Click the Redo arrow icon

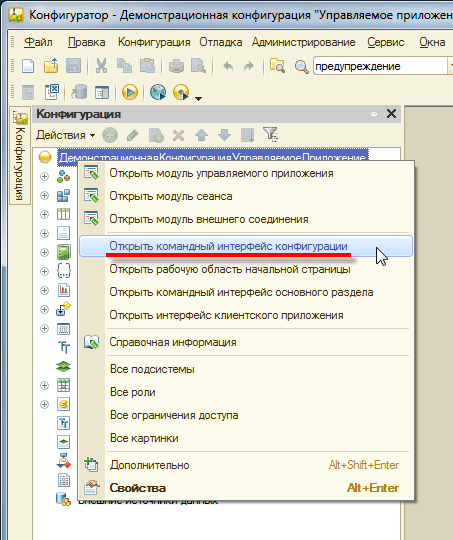coord(248,66)
